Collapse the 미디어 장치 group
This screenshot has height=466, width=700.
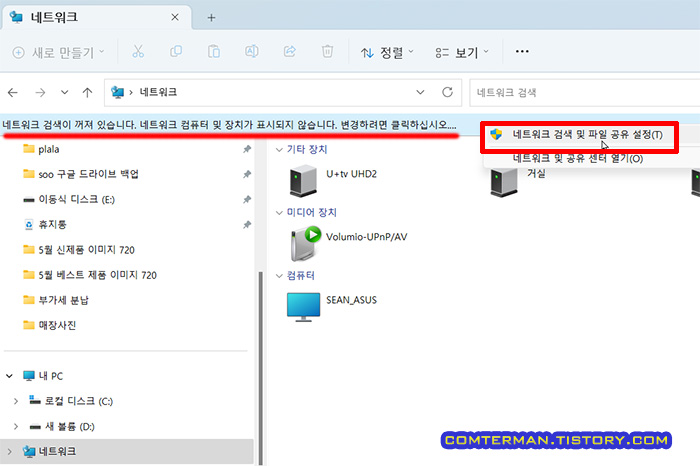coord(279,212)
